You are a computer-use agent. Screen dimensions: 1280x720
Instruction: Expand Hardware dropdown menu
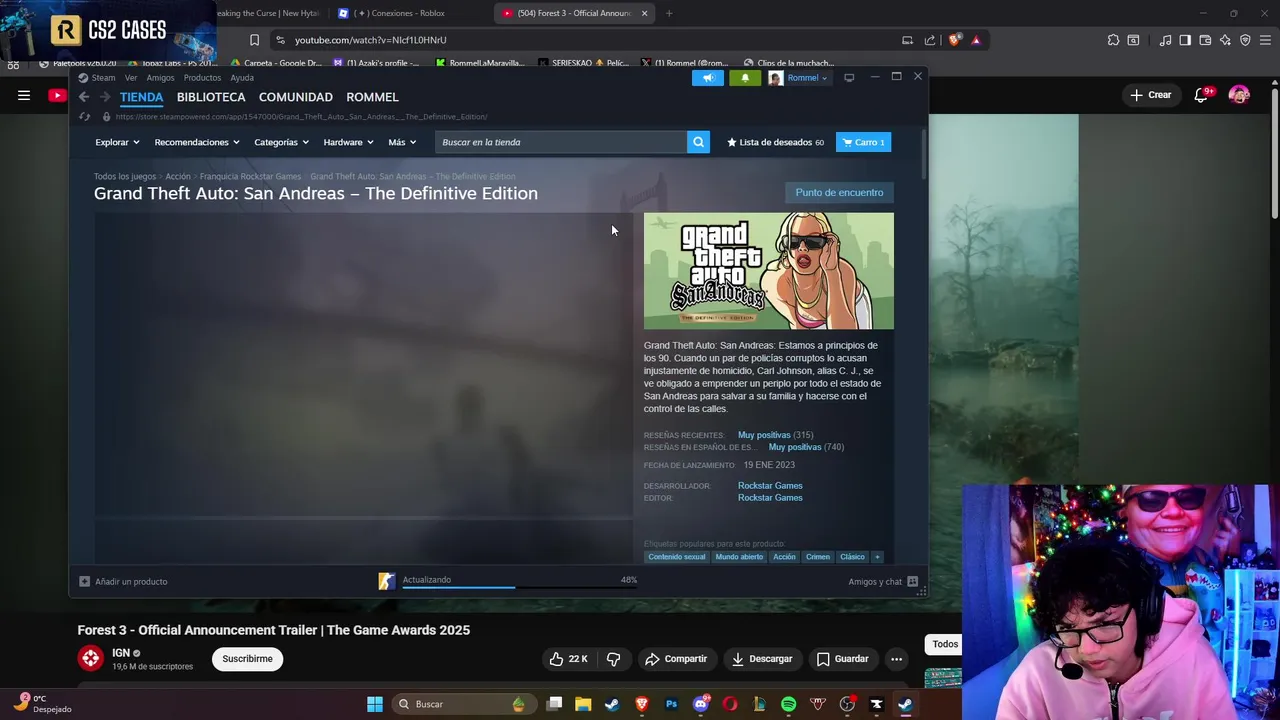348,142
